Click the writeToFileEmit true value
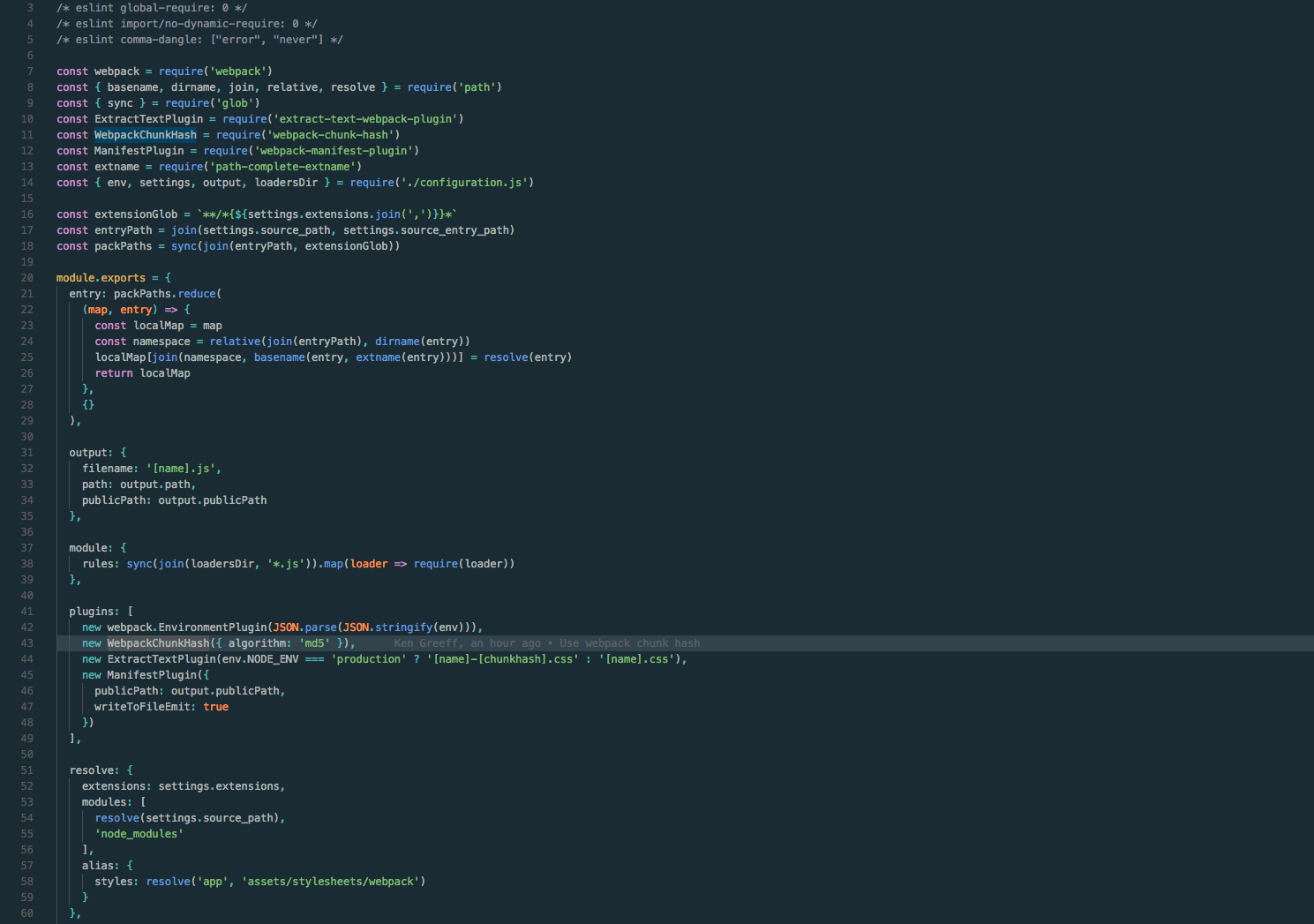The image size is (1314, 924). (215, 706)
